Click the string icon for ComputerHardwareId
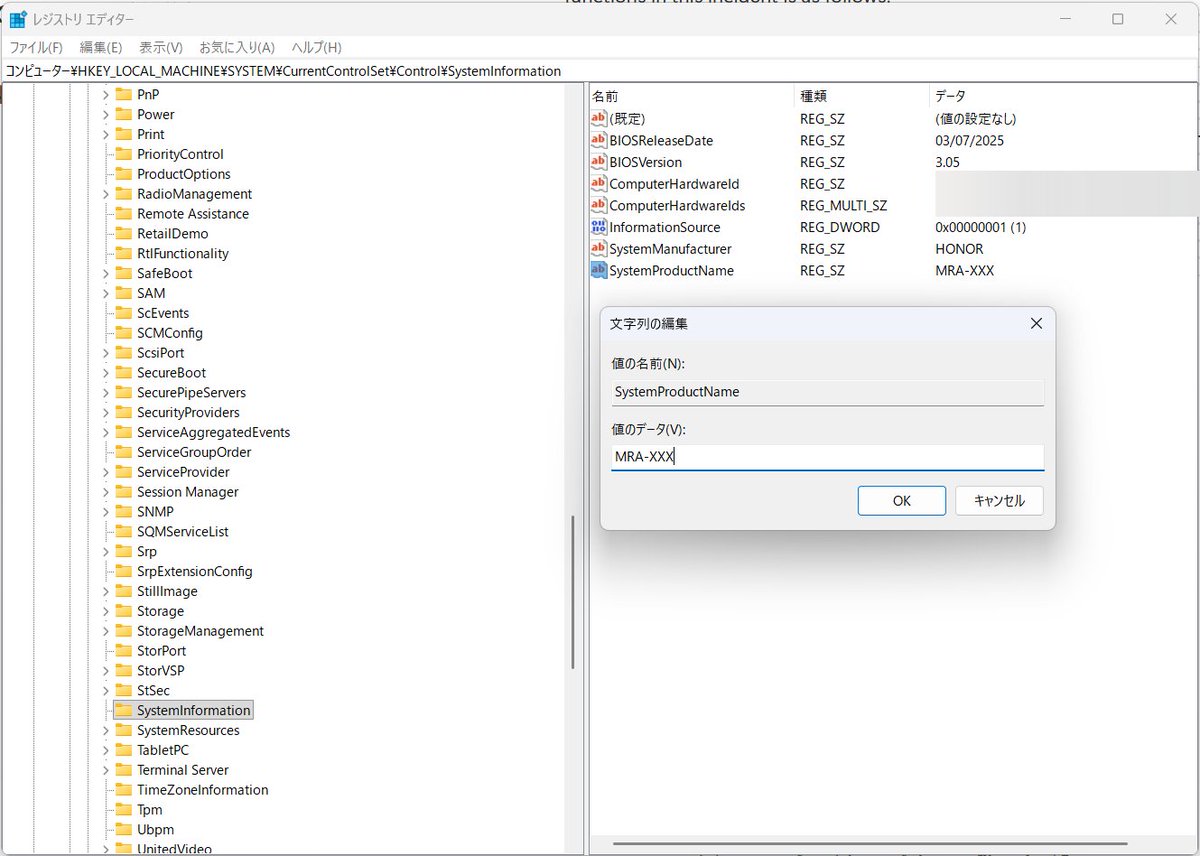The image size is (1200, 856). click(x=599, y=184)
